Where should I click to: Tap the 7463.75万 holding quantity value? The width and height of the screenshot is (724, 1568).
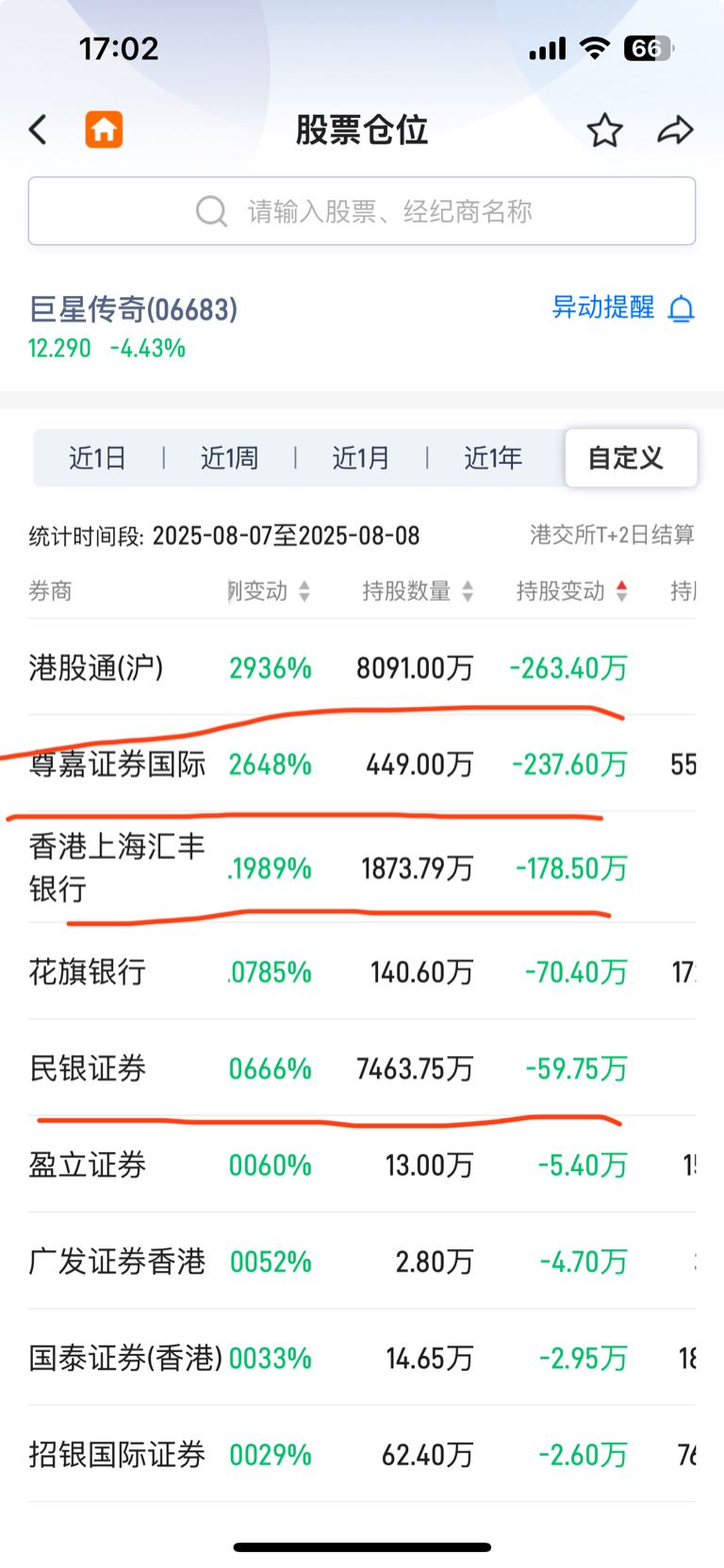(415, 1069)
